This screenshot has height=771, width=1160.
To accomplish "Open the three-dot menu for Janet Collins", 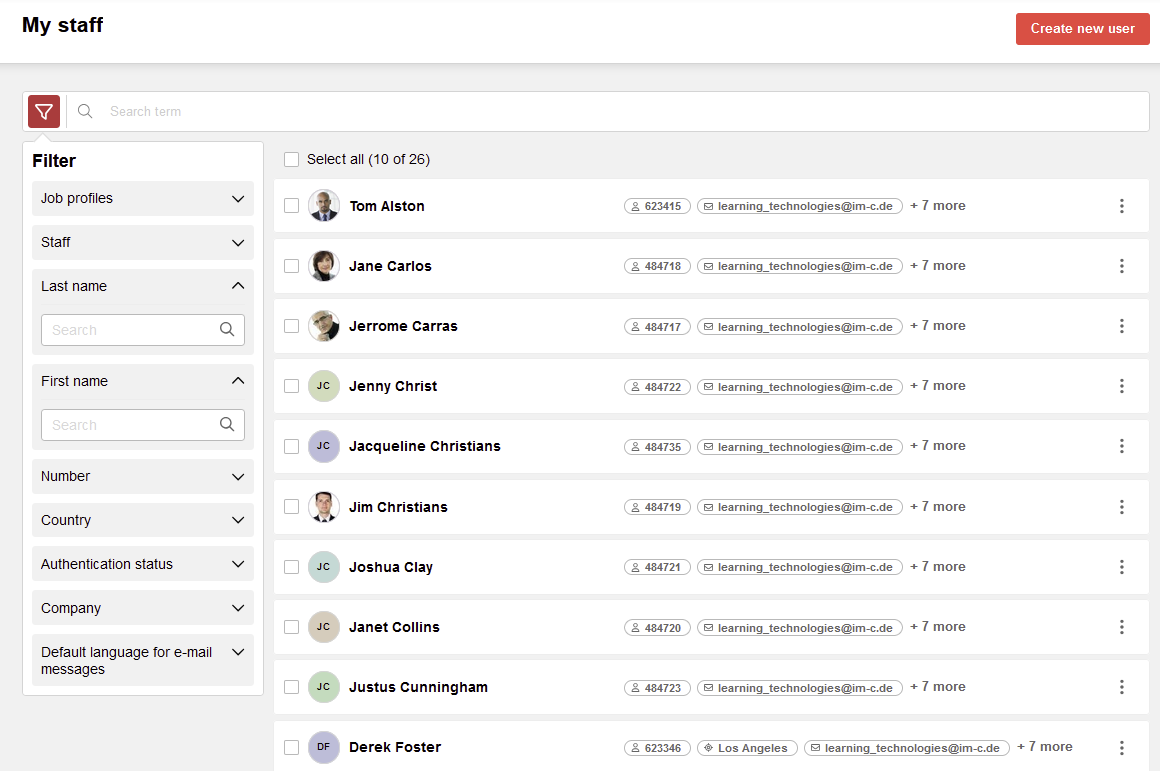I will [1121, 627].
